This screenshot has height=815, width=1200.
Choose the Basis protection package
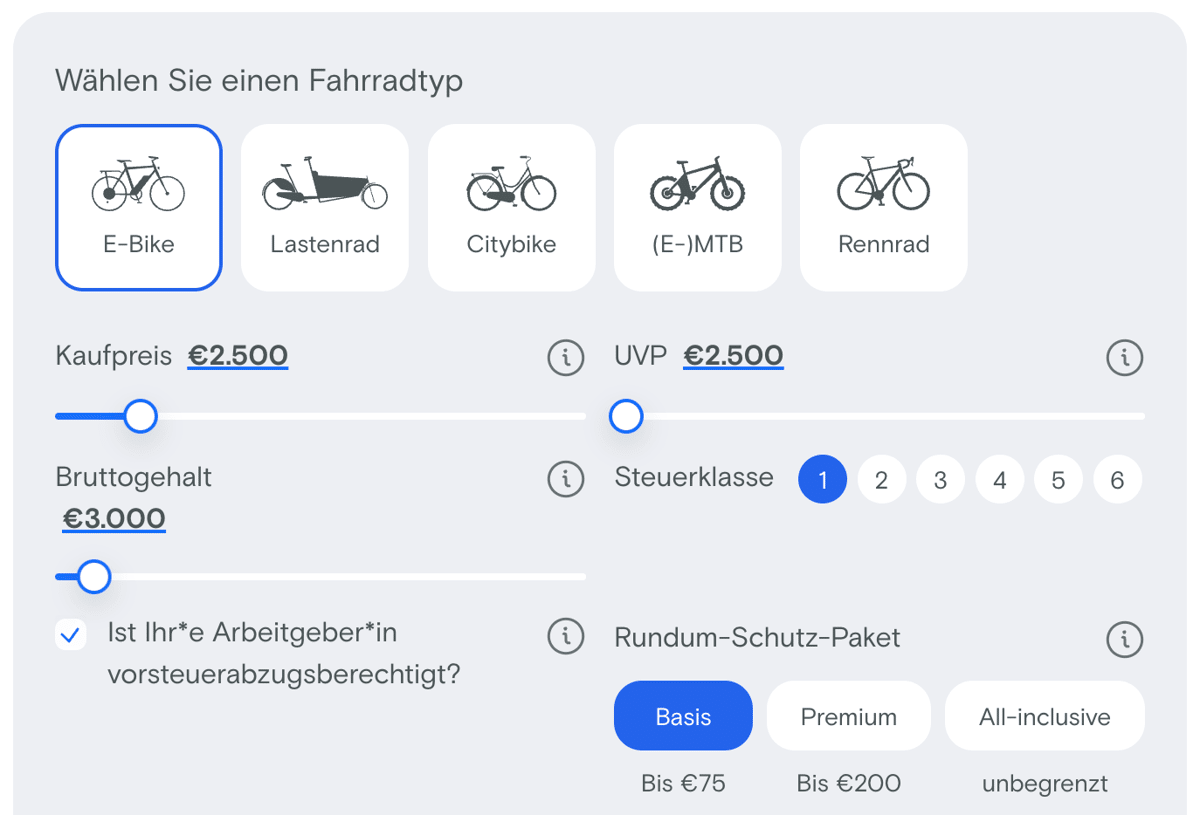point(683,715)
